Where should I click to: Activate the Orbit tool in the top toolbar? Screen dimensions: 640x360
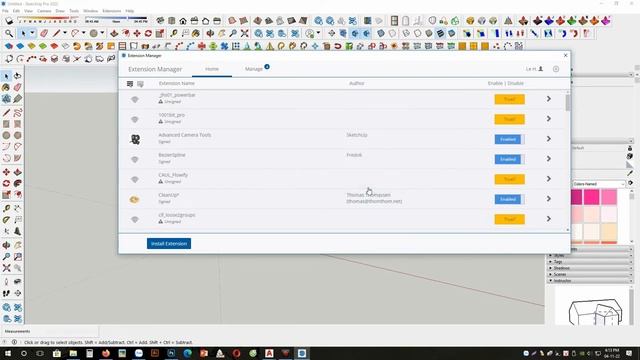pos(210,33)
